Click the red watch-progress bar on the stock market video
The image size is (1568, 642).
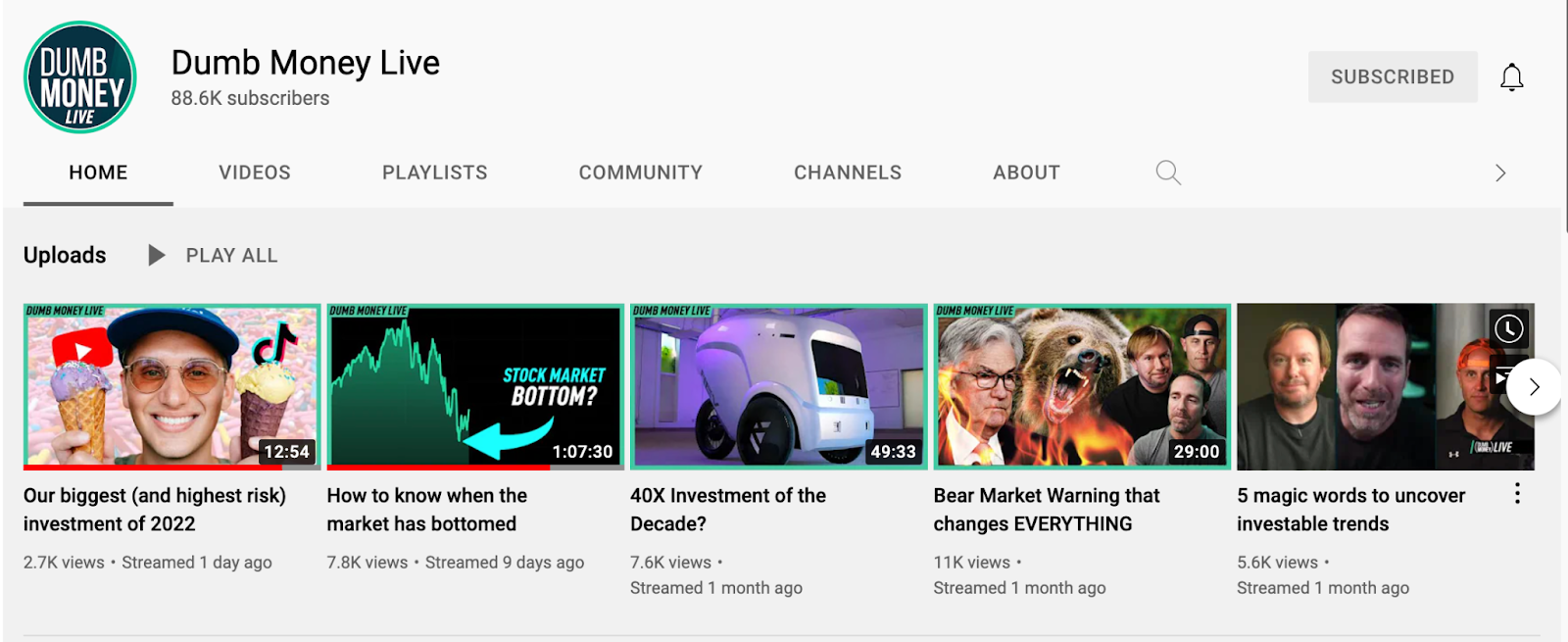(x=438, y=468)
